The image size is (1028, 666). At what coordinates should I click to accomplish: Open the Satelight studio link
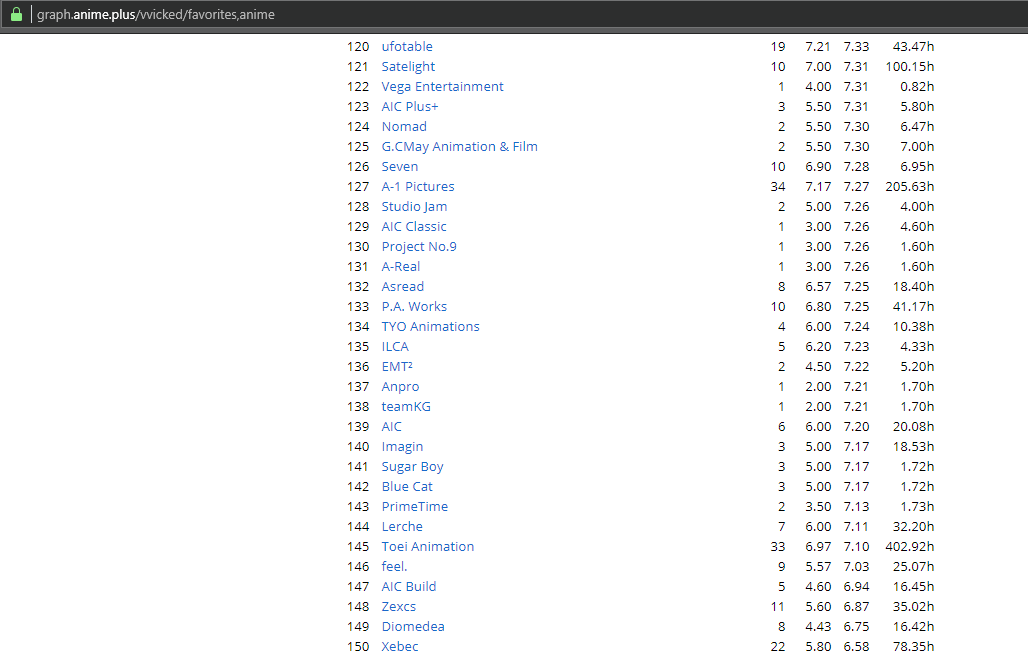pyautogui.click(x=408, y=67)
